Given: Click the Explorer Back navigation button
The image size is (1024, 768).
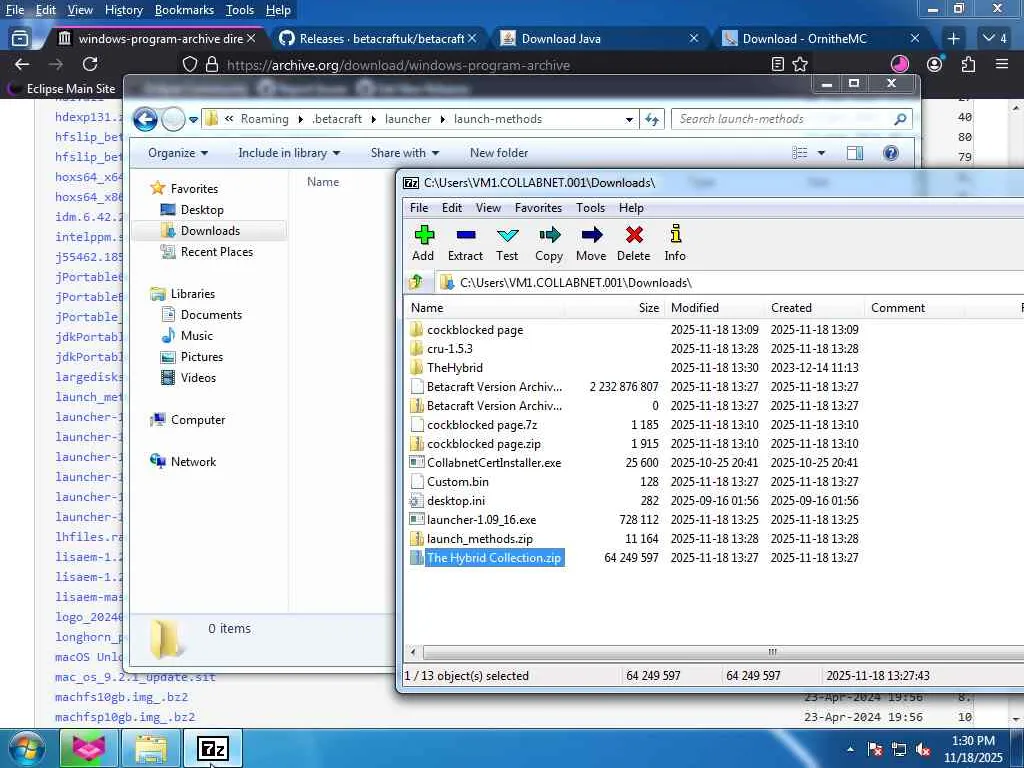Looking at the screenshot, I should 145,119.
